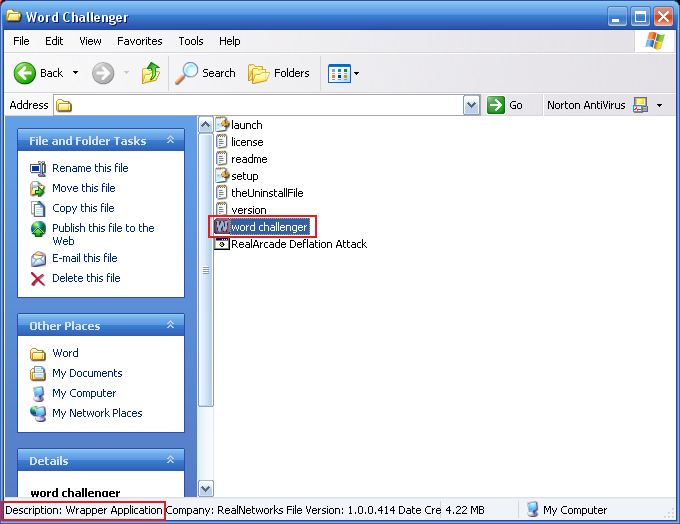
Task: Click the Norton AntiVirus toolbar icon
Action: coord(640,105)
